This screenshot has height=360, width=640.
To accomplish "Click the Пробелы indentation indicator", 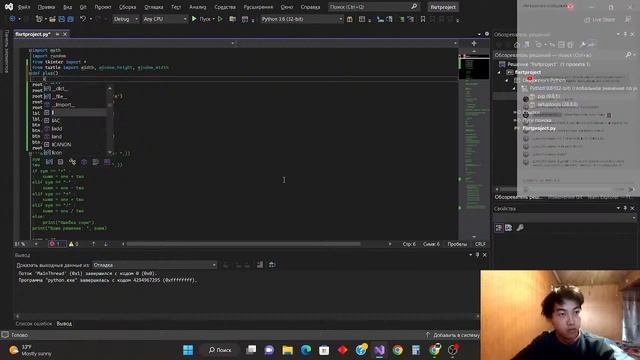I will pyautogui.click(x=457, y=244).
